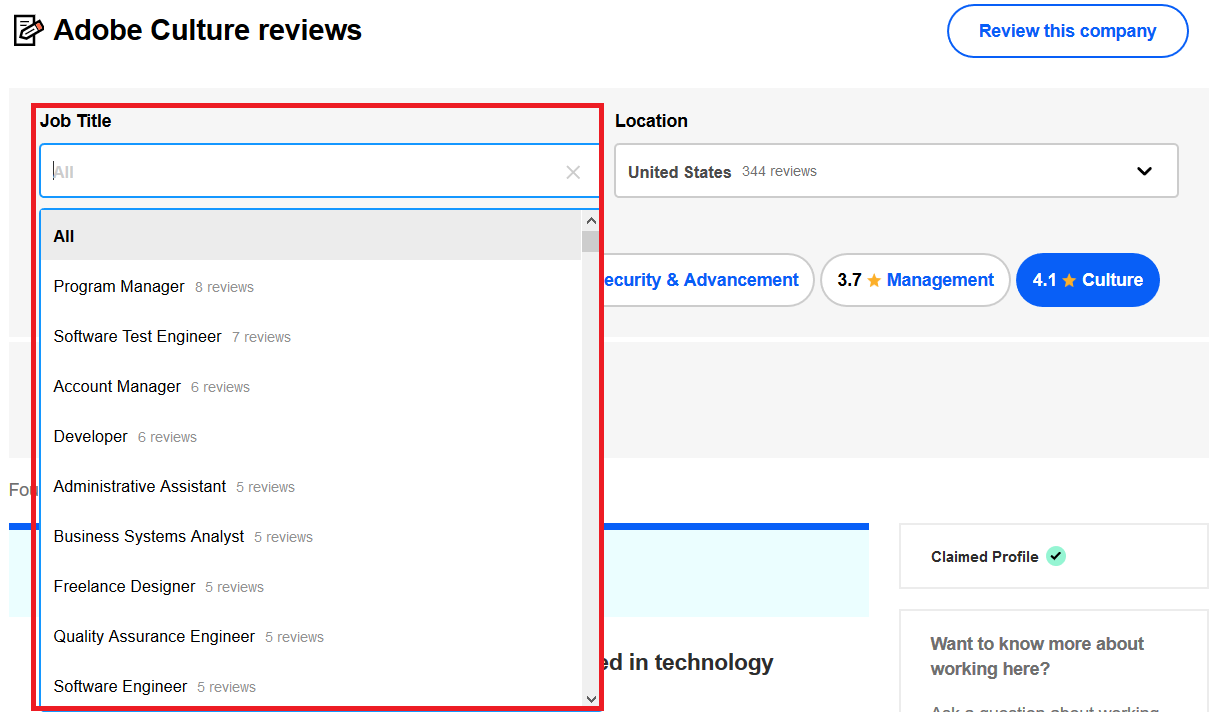
Task: Click the dropdown list scroll up arrow
Action: pos(590,220)
